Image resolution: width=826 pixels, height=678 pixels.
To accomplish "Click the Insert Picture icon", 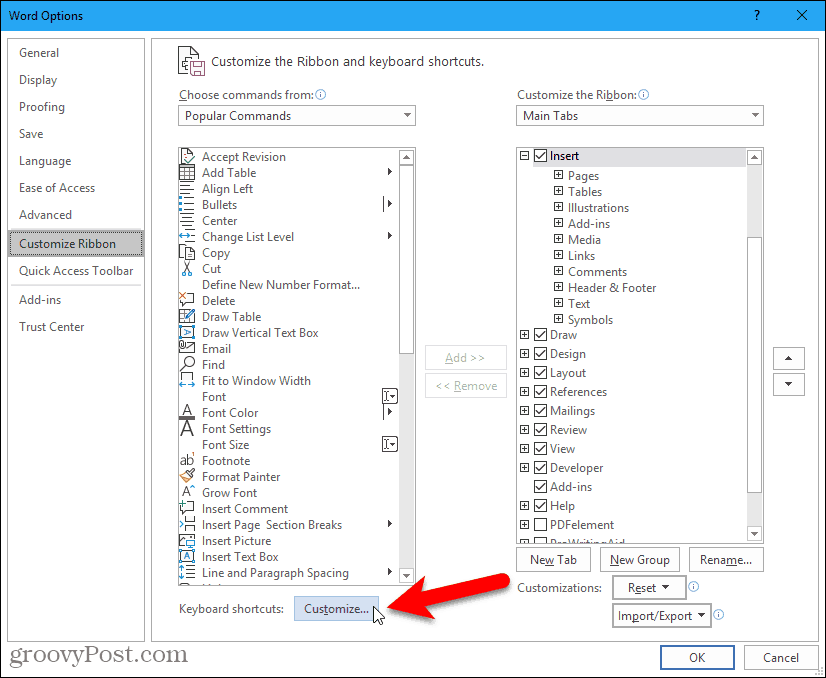I will point(187,541).
